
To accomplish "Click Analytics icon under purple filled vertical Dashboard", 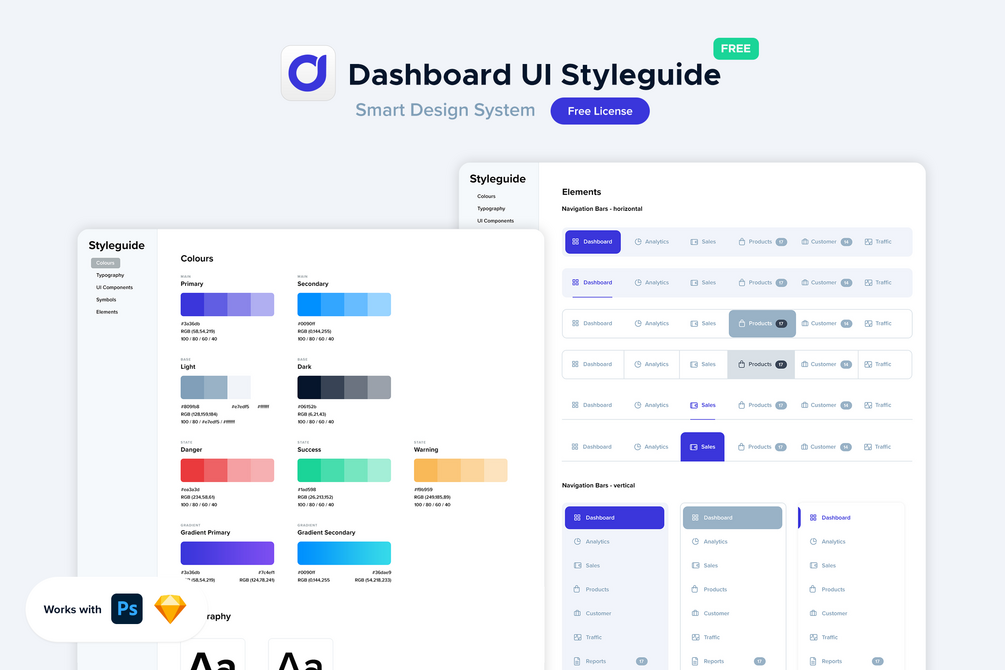I will [577, 542].
